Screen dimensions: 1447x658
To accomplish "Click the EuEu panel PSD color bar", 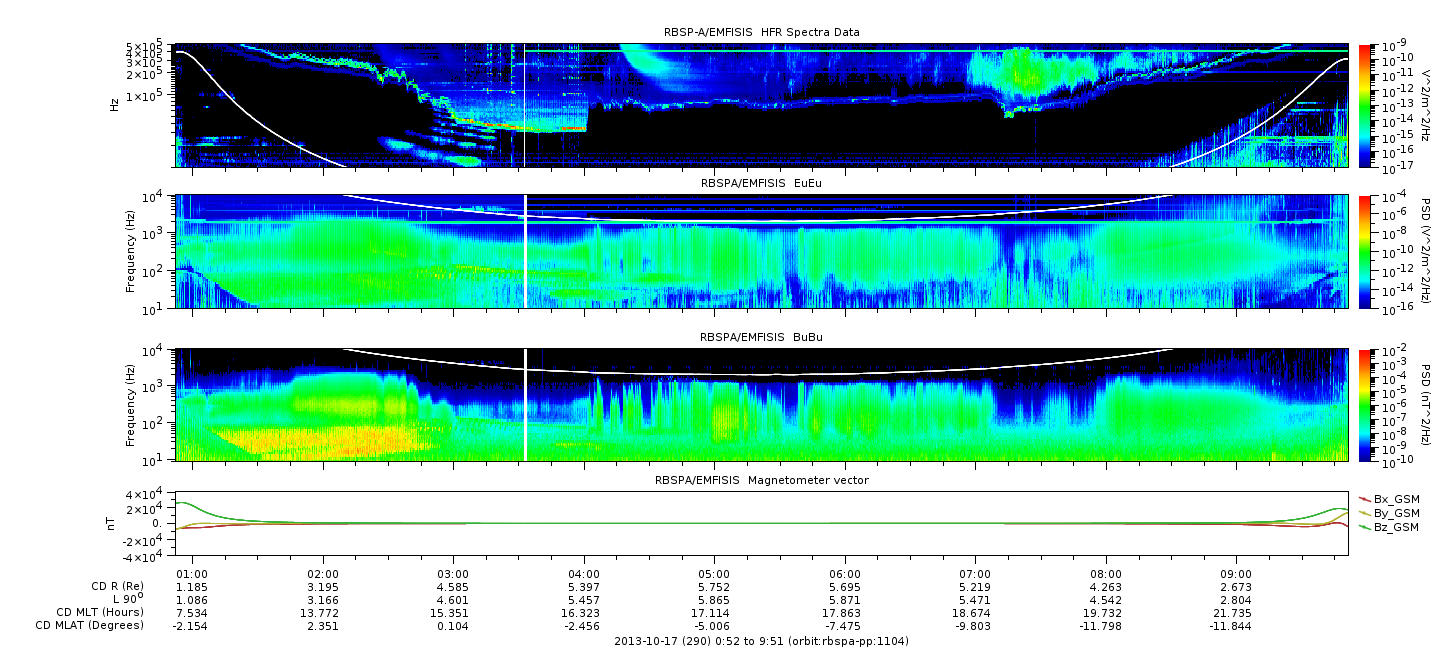I will (x=1364, y=252).
